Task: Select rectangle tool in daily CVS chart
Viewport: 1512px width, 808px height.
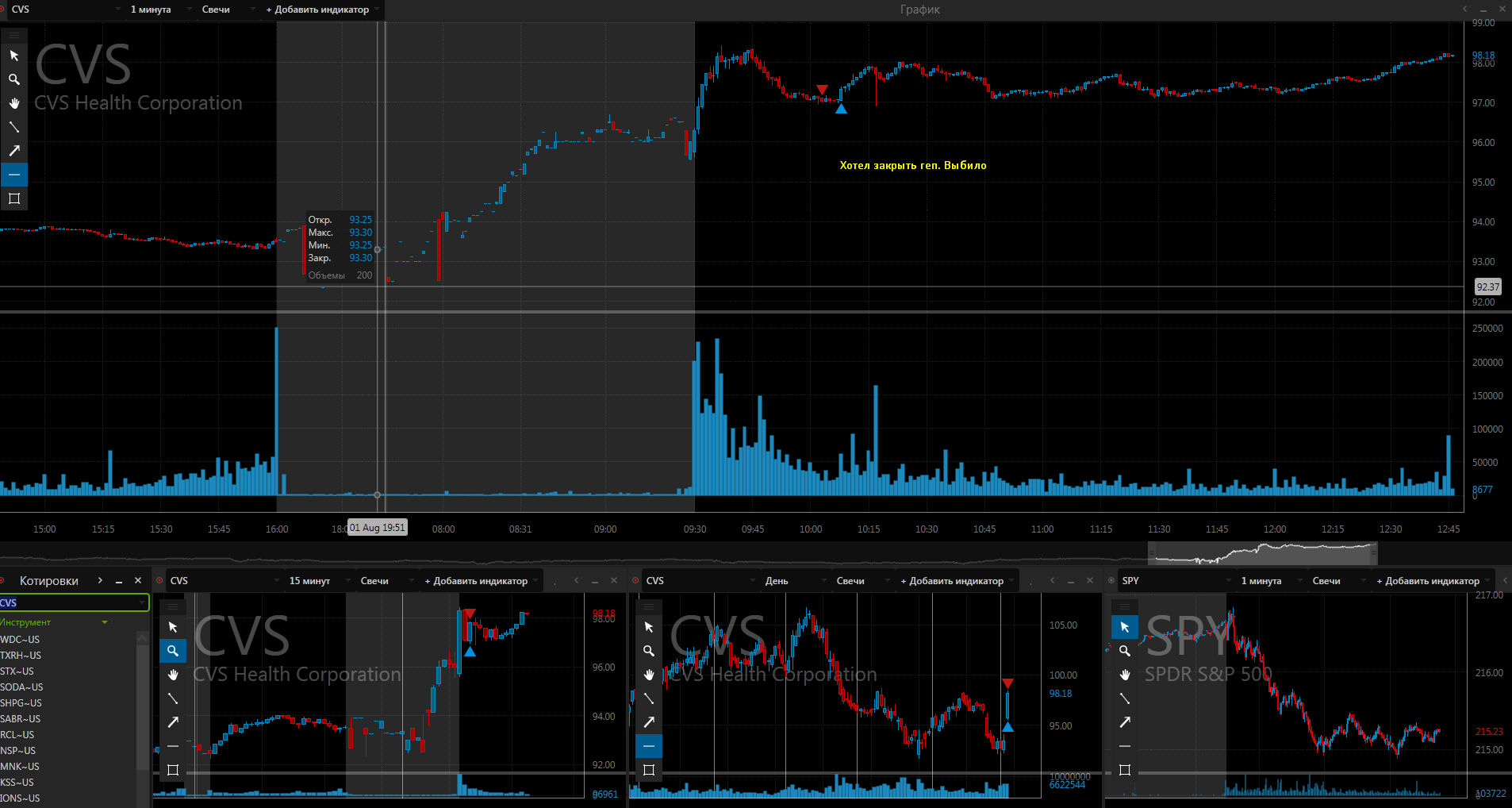Action: 649,770
